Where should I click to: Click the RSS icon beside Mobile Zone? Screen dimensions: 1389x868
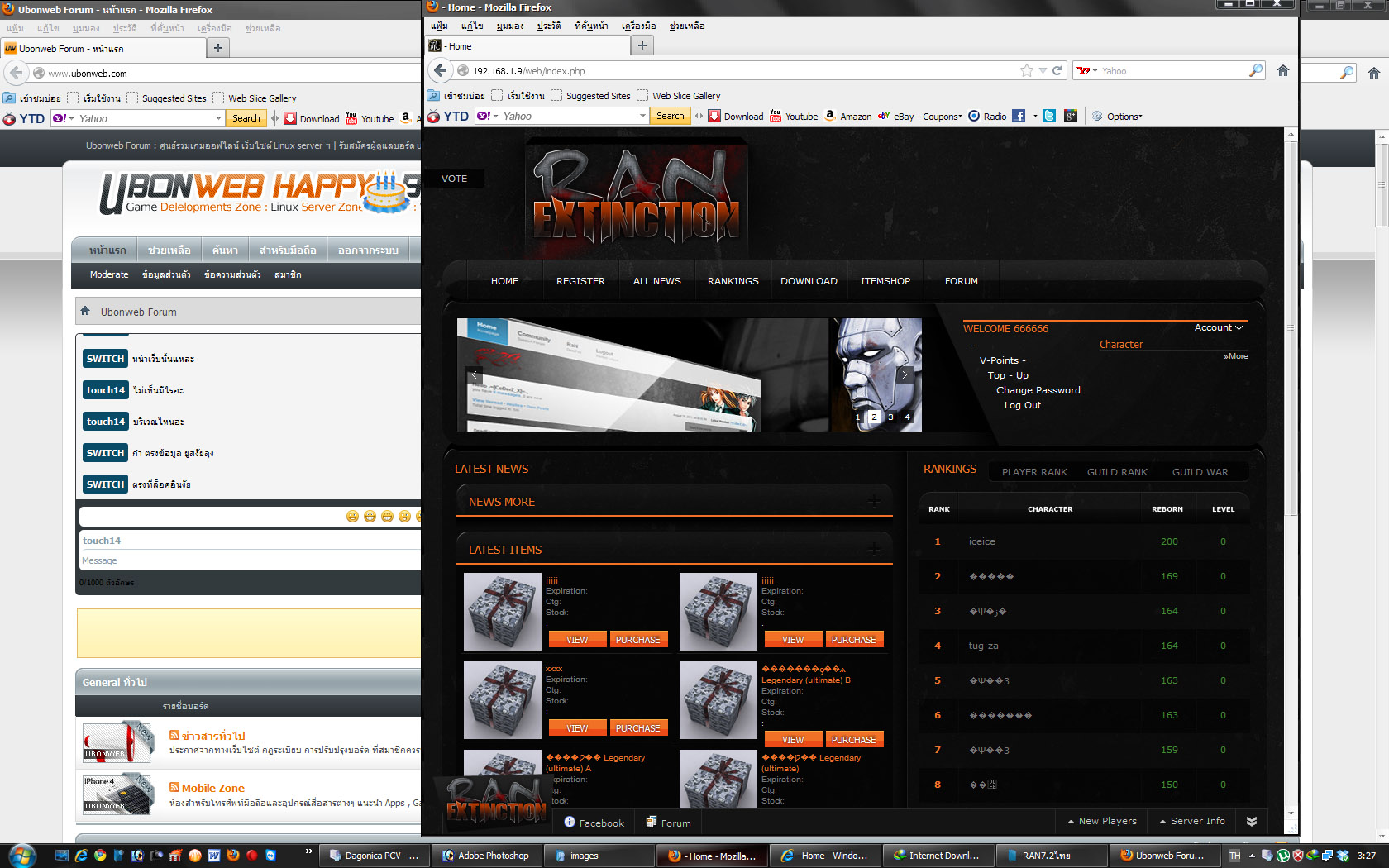tap(174, 787)
